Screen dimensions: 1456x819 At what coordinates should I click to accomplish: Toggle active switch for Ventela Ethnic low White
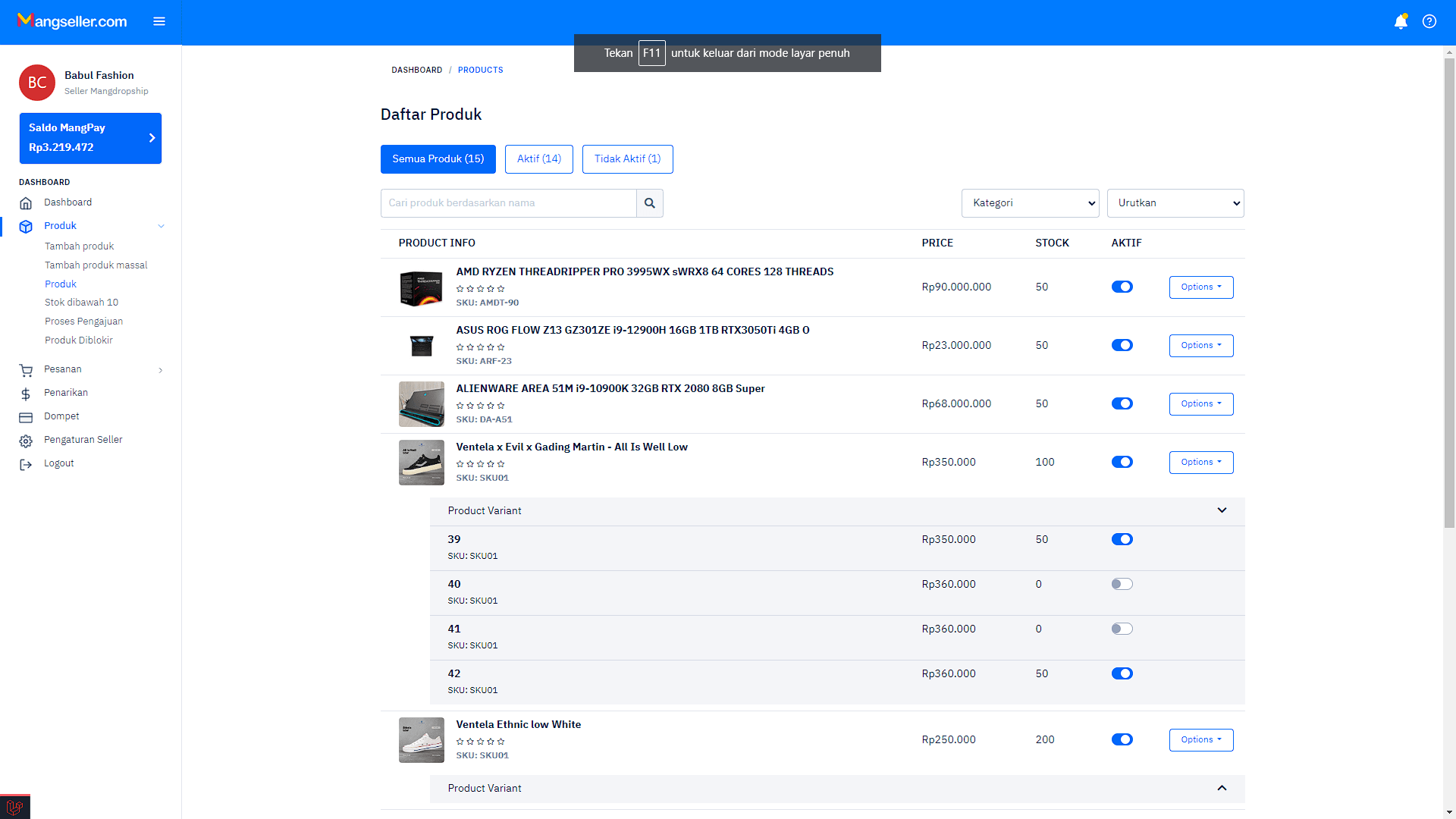1122,739
